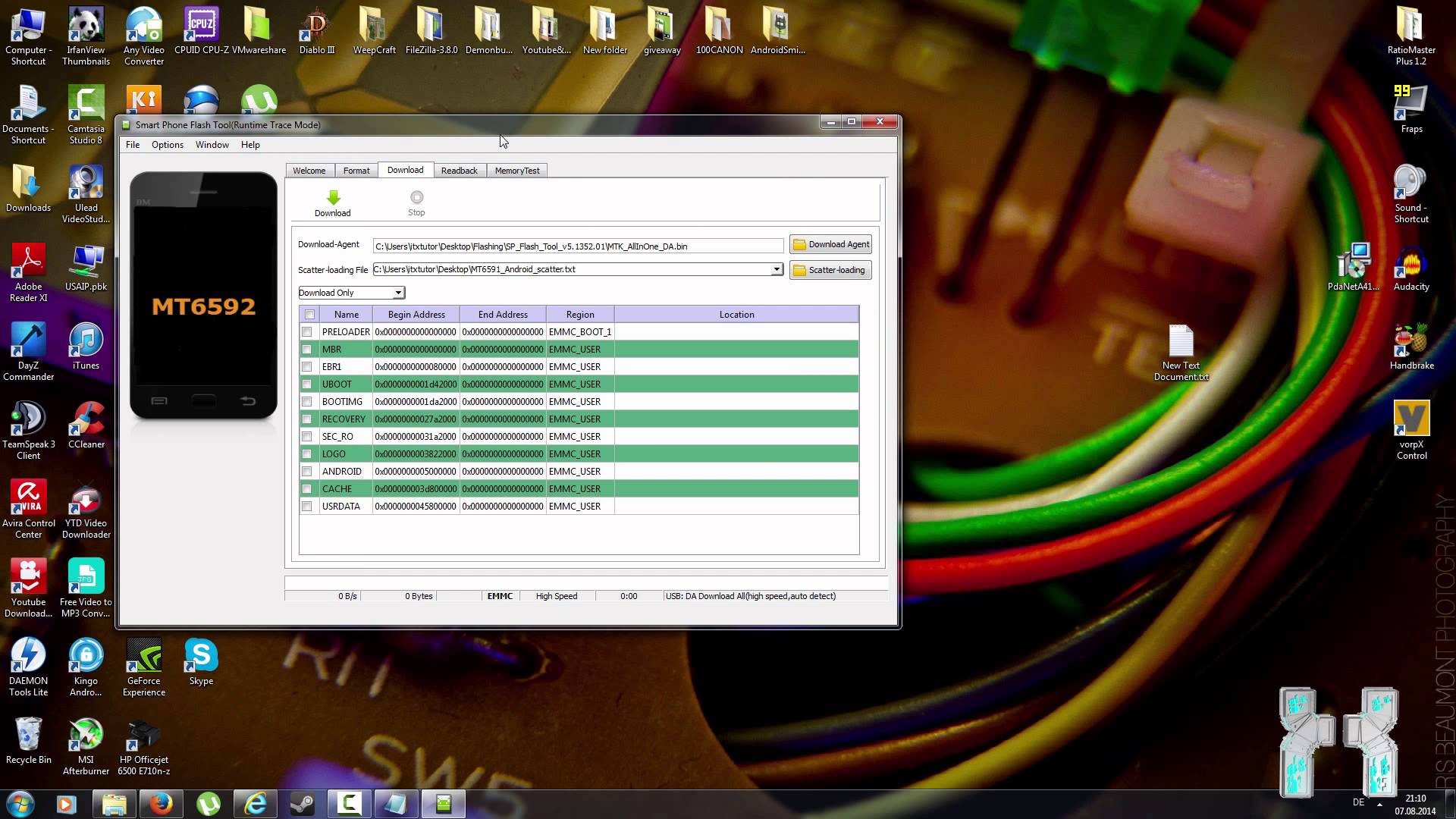This screenshot has height=819, width=1456.
Task: Check the USRDATA partition checkbox
Action: click(x=307, y=507)
